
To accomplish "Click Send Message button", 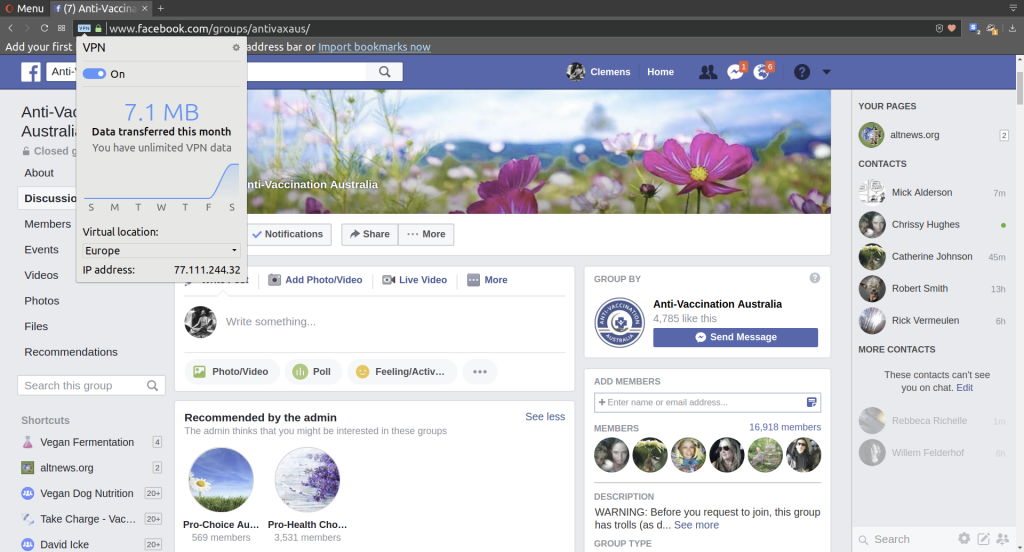I will point(735,337).
